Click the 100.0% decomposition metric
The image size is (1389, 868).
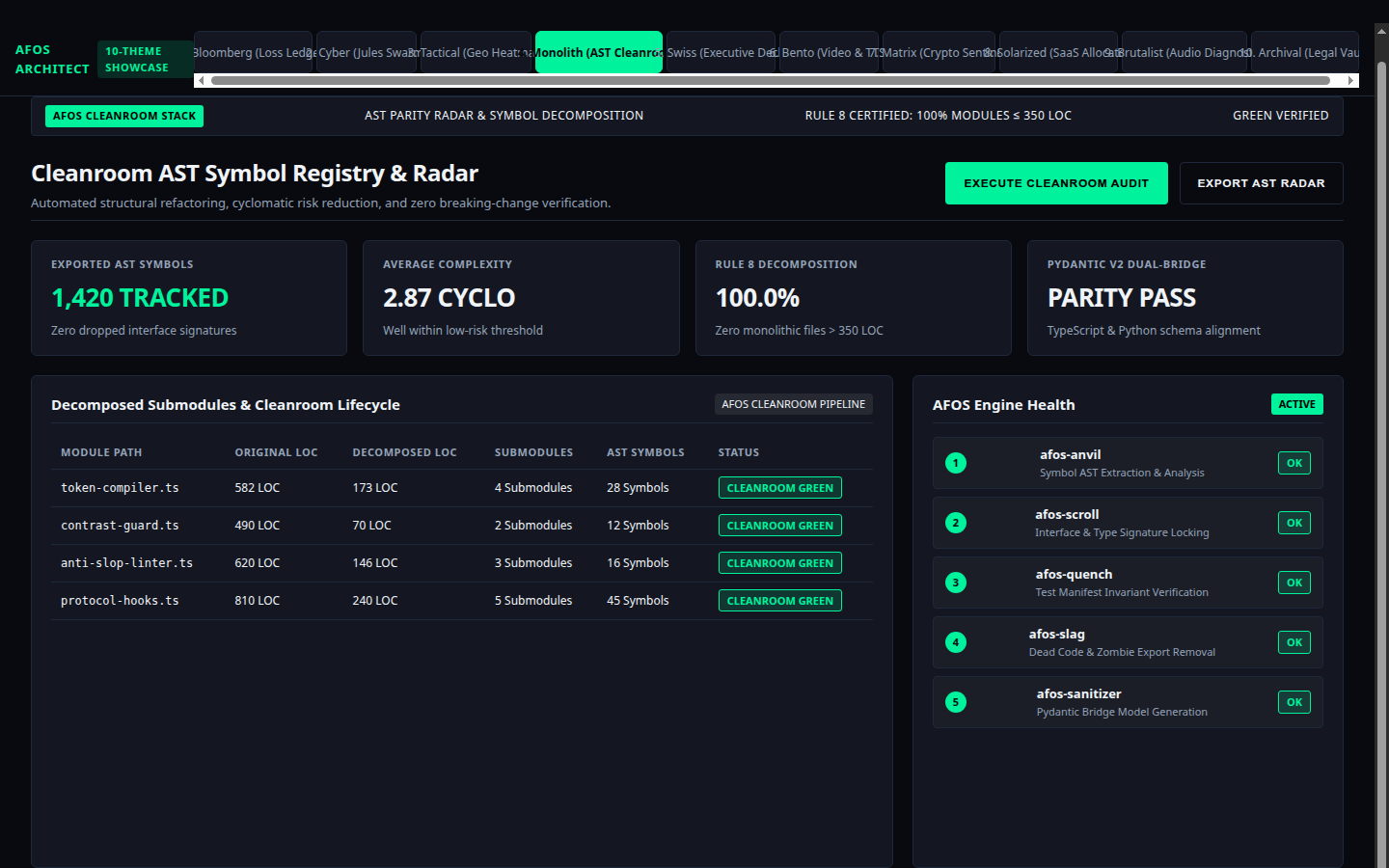[757, 298]
